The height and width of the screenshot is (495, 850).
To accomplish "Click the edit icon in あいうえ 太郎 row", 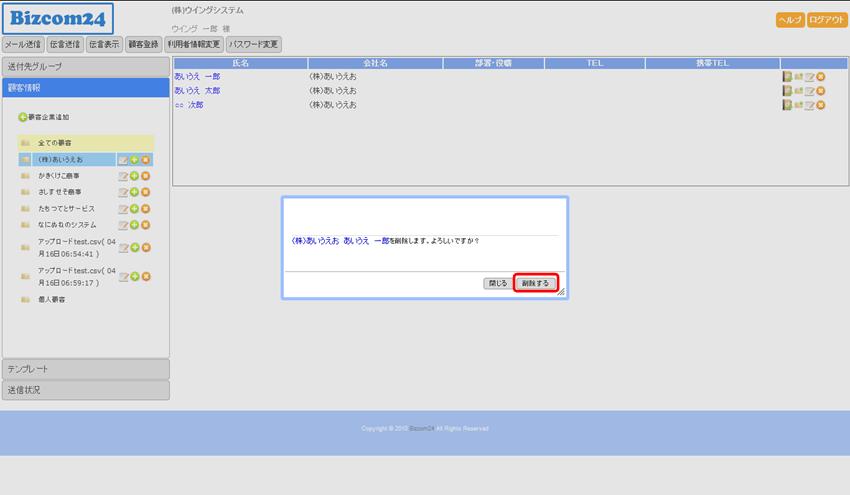I will pos(809,91).
